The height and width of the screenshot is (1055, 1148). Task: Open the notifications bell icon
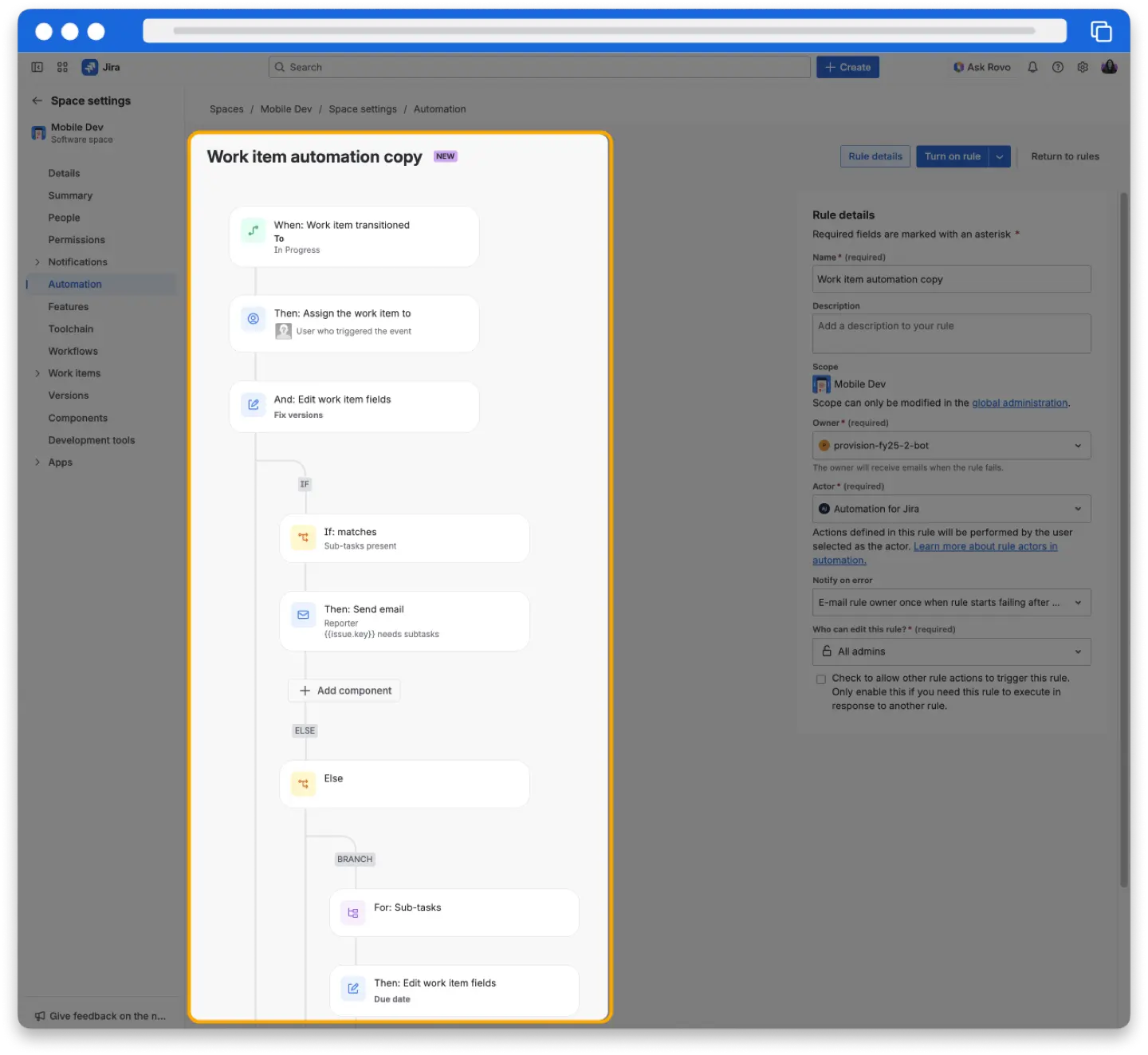pyautogui.click(x=1032, y=67)
